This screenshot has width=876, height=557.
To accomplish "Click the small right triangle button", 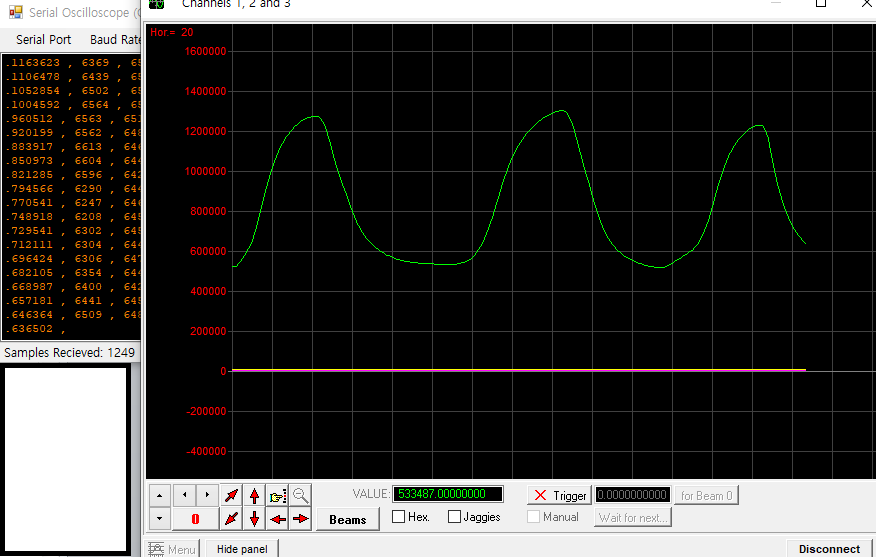I will click(x=207, y=495).
